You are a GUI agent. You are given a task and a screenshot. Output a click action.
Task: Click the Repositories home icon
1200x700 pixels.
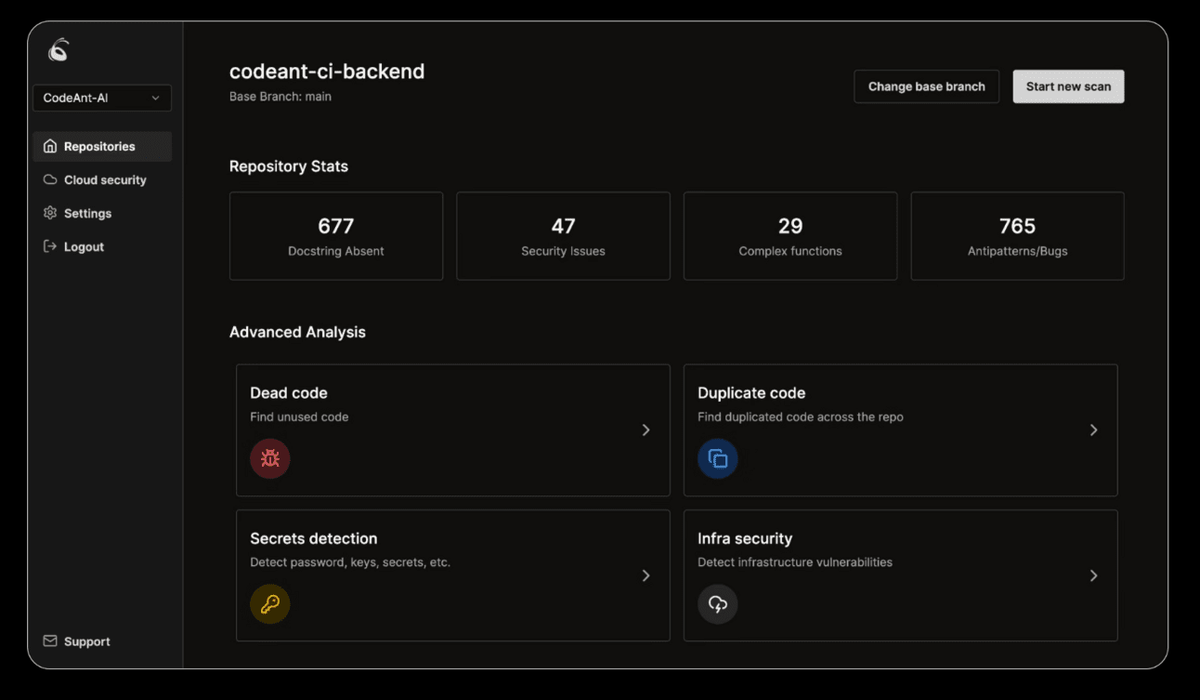(x=50, y=146)
